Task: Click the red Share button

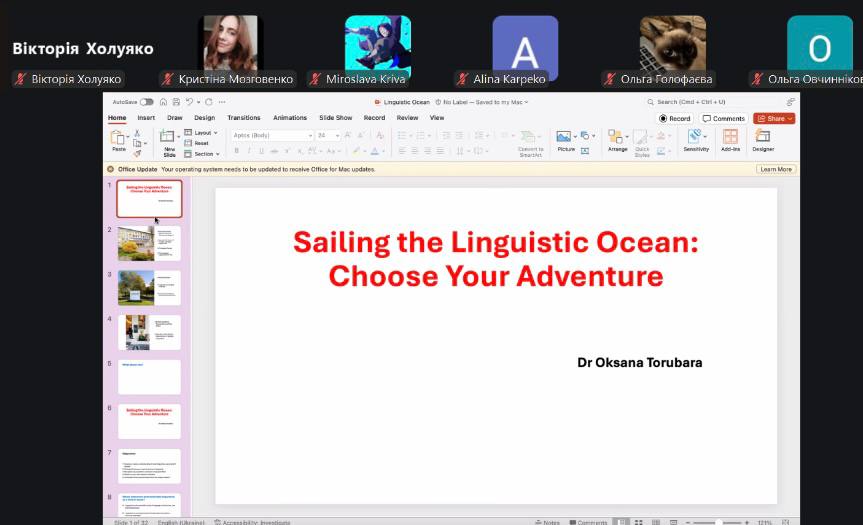Action: [x=773, y=118]
